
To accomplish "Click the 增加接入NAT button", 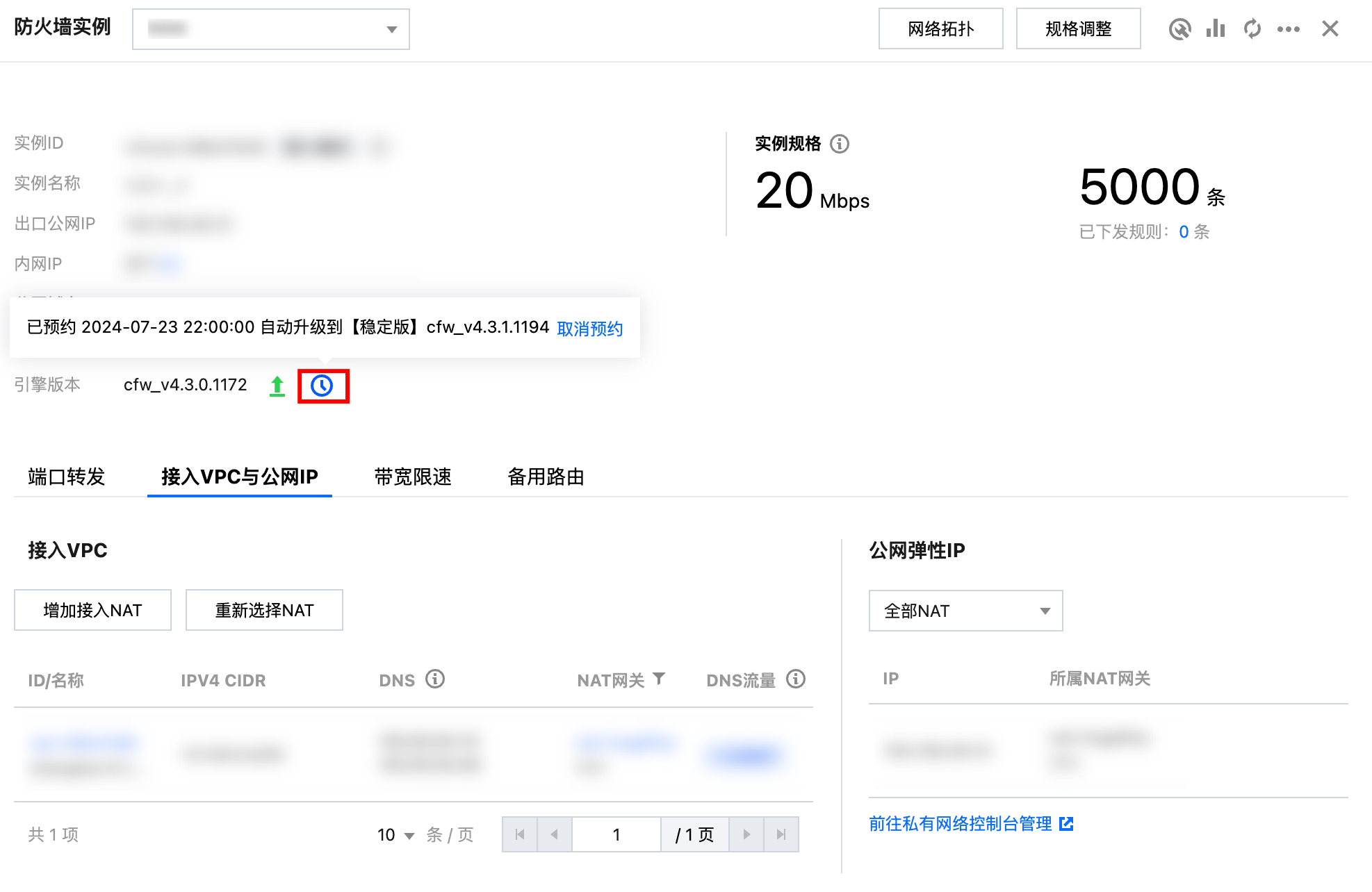I will [x=92, y=610].
